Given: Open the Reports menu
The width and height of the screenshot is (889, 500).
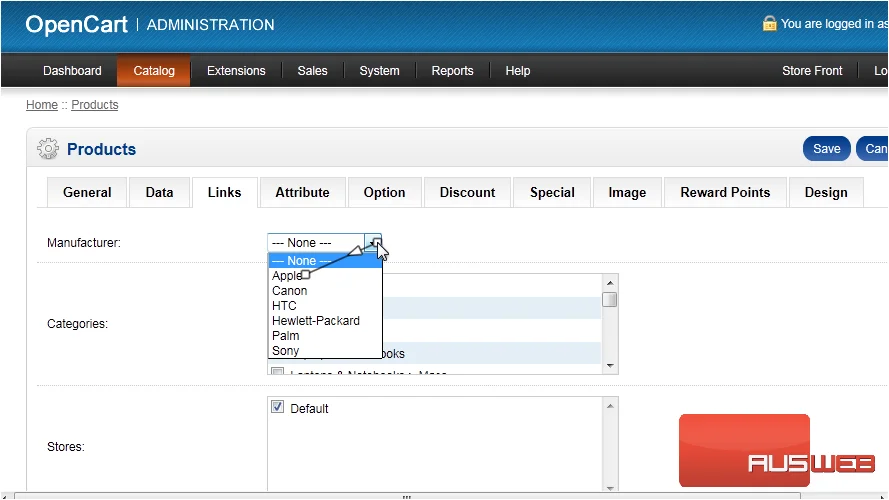Looking at the screenshot, I should click(452, 71).
